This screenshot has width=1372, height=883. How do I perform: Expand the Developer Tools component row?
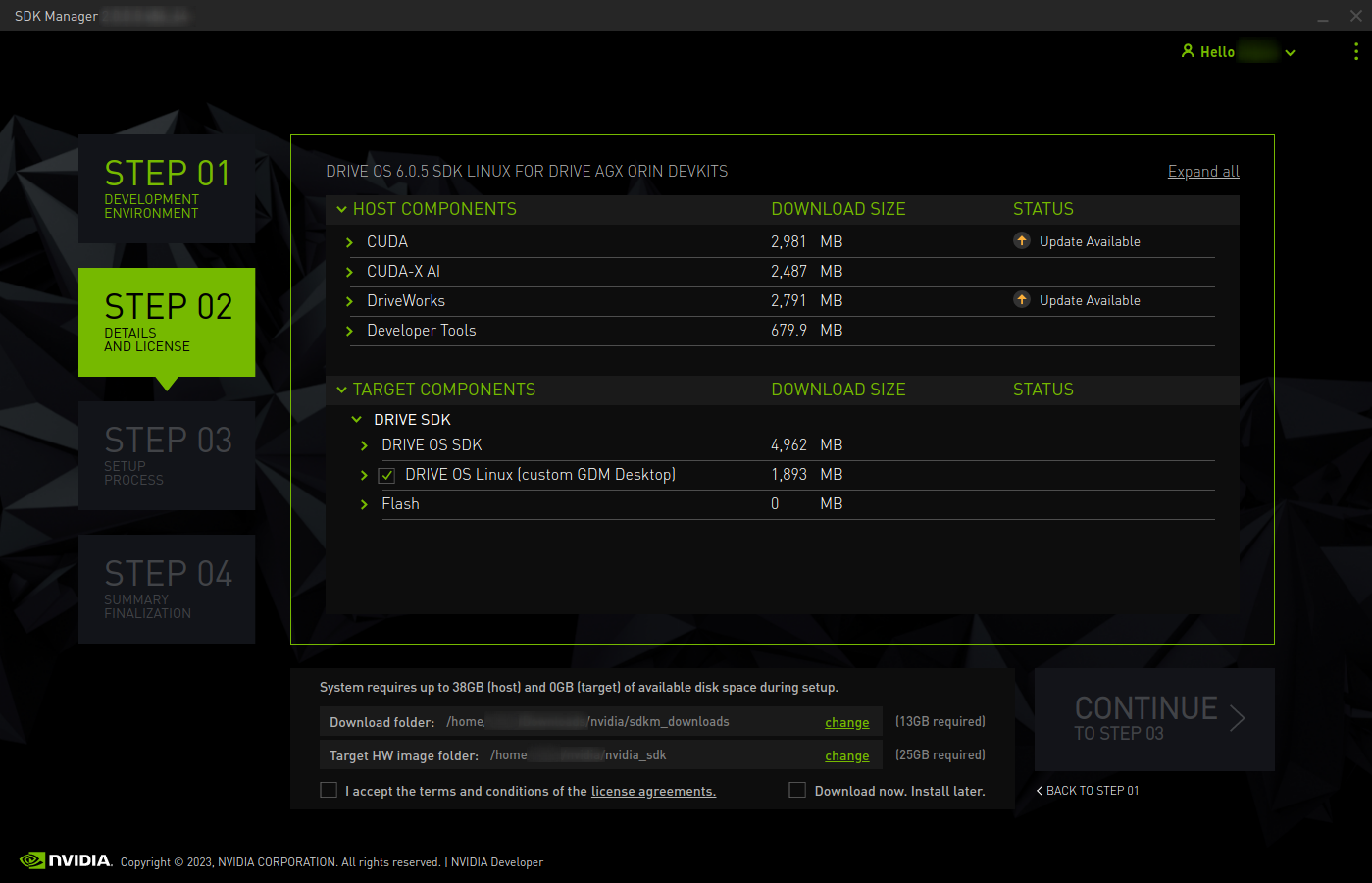(x=349, y=331)
